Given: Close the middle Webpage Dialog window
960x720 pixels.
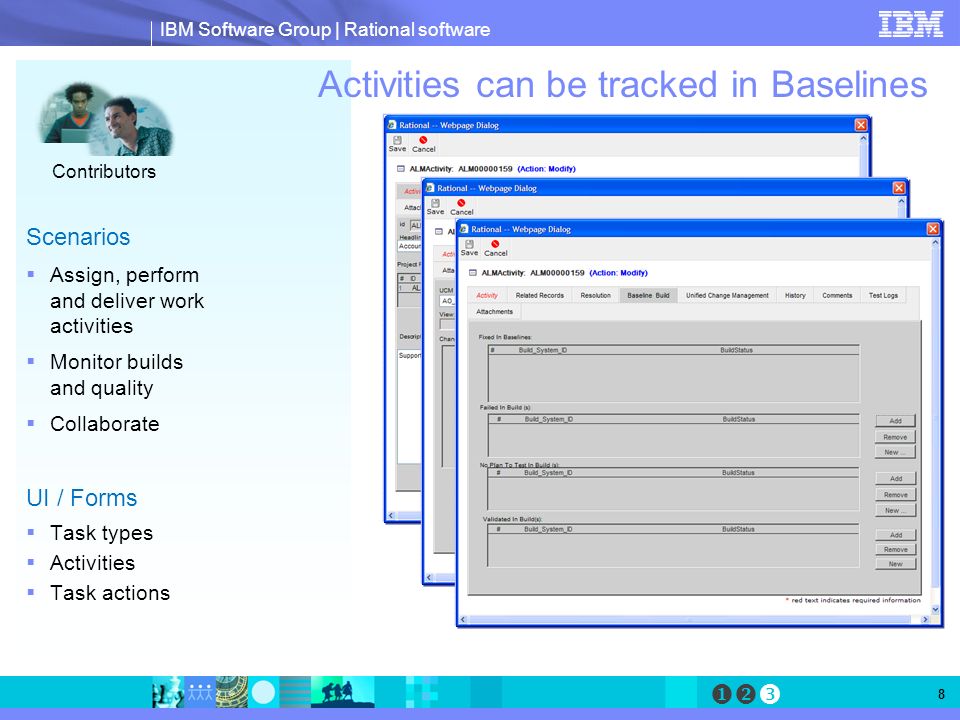Looking at the screenshot, I should [x=898, y=188].
